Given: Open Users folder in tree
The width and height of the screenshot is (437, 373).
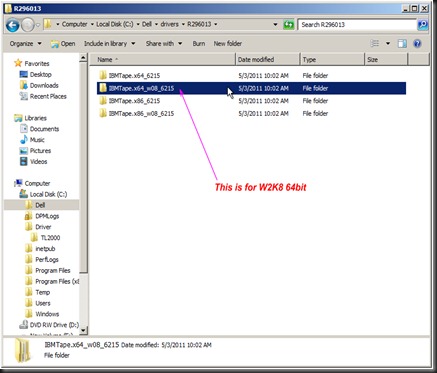Looking at the screenshot, I should (x=43, y=303).
